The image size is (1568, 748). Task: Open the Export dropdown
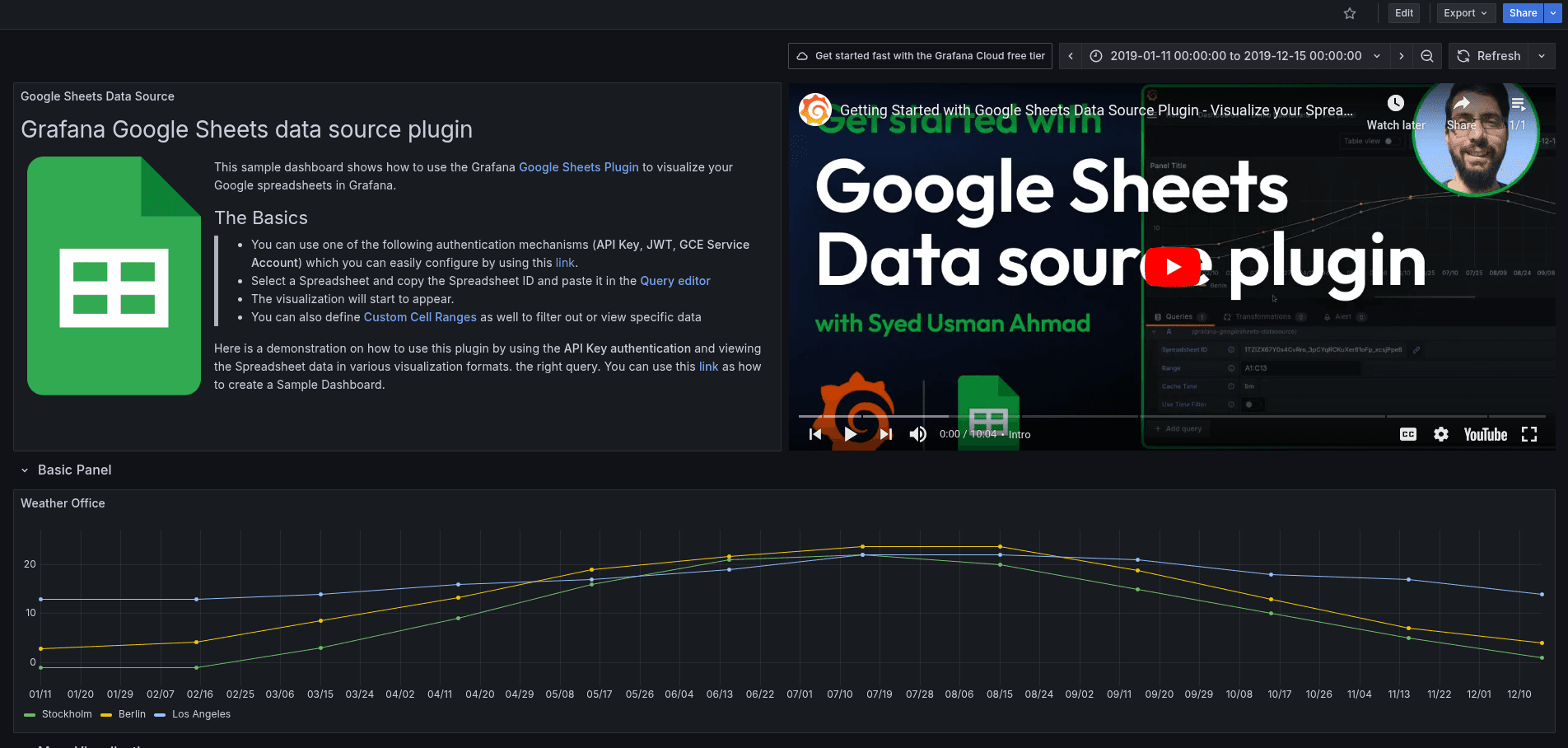click(x=1465, y=13)
